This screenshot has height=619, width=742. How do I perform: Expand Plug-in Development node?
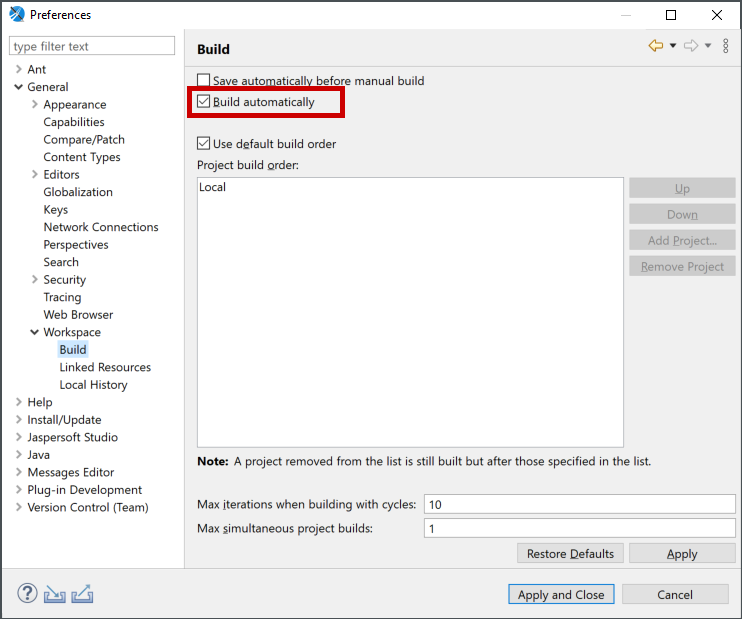click(18, 489)
